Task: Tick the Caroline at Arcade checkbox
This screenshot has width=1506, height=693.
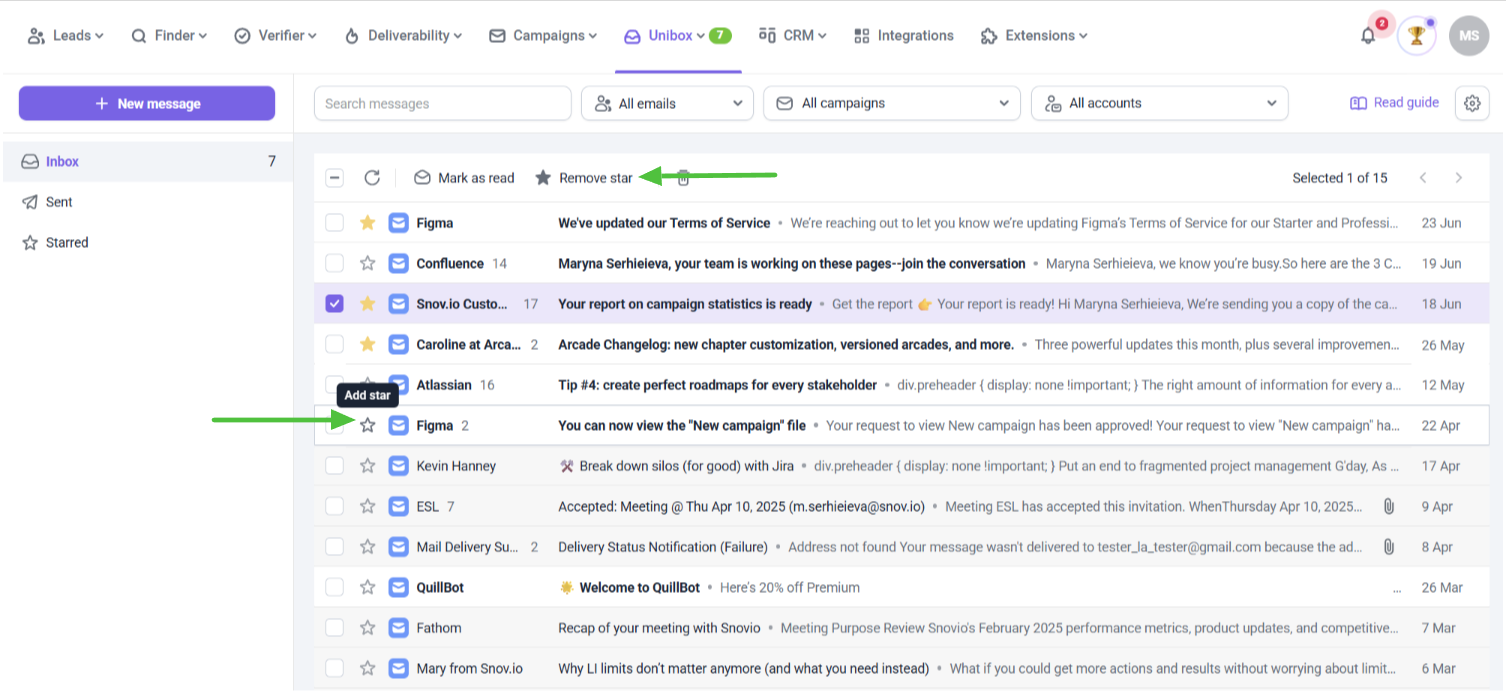Action: click(x=334, y=344)
